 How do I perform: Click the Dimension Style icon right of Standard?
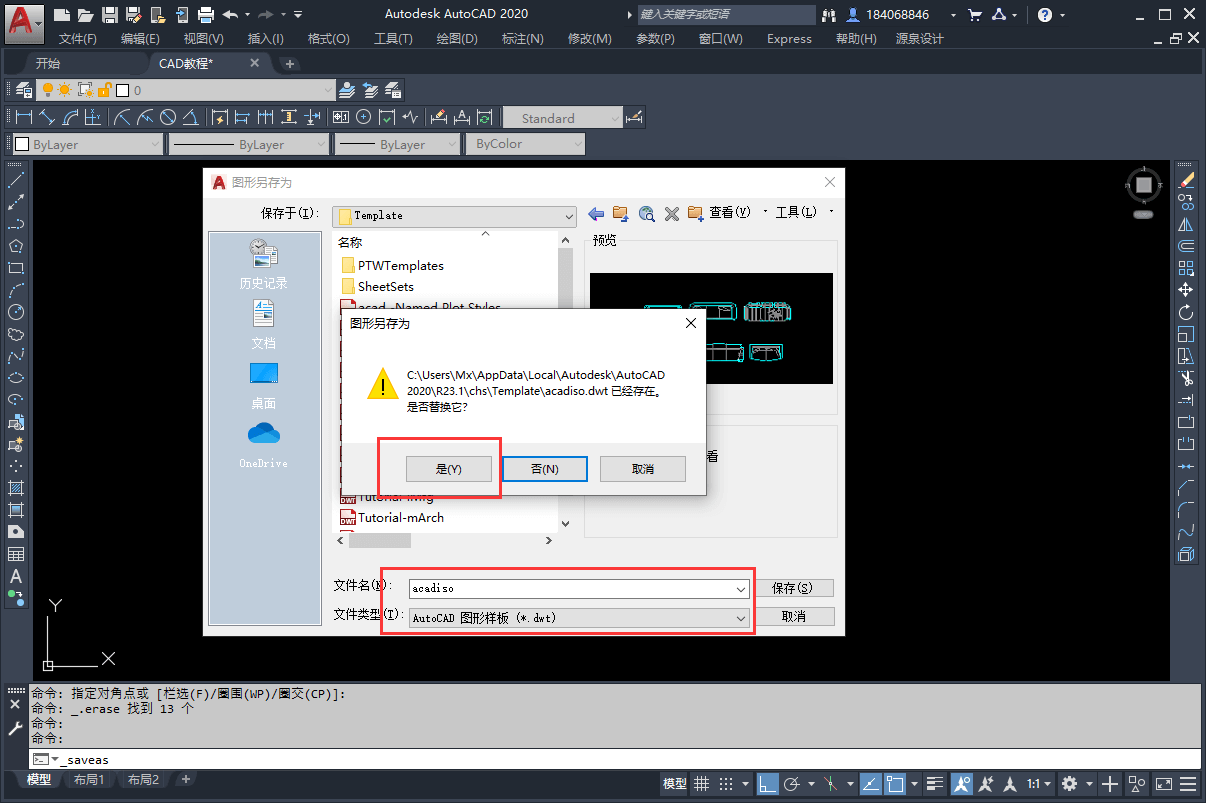634,118
